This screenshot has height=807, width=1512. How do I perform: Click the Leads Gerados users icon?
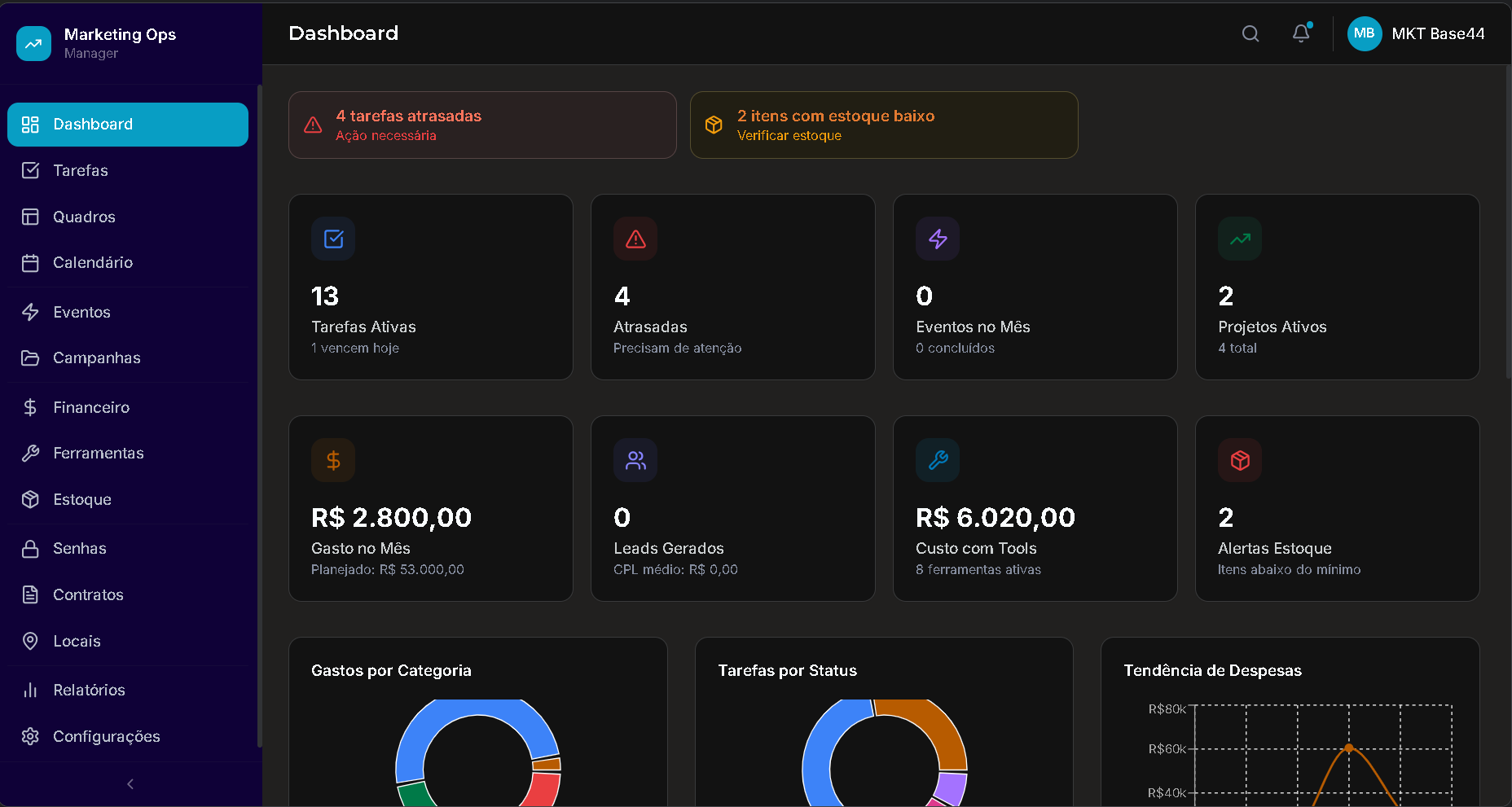[635, 460]
